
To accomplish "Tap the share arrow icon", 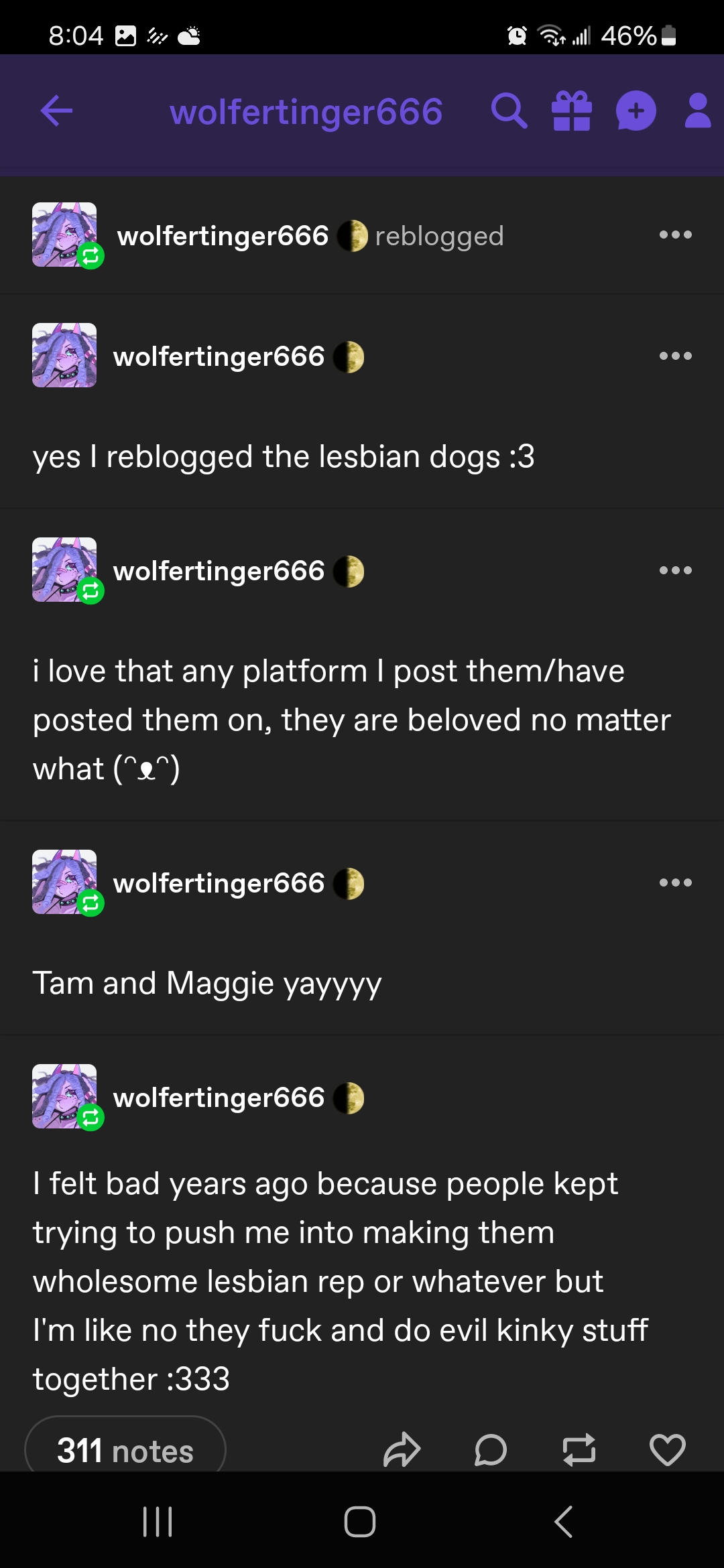I will pyautogui.click(x=402, y=1450).
